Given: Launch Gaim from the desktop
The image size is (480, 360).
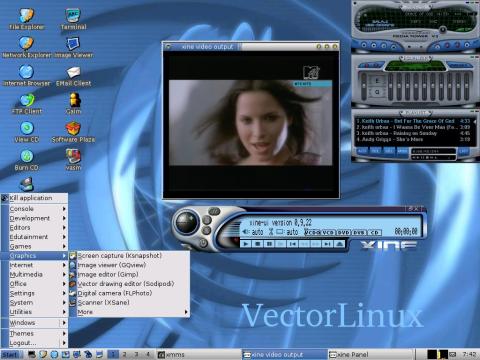Looking at the screenshot, I should point(74,104).
